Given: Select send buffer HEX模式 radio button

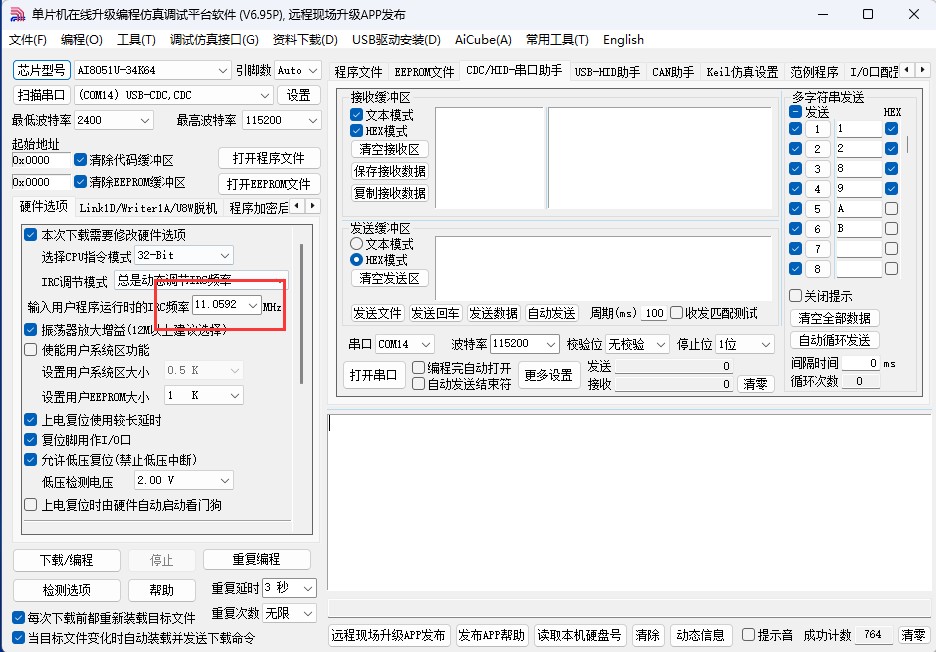Looking at the screenshot, I should pyautogui.click(x=356, y=260).
